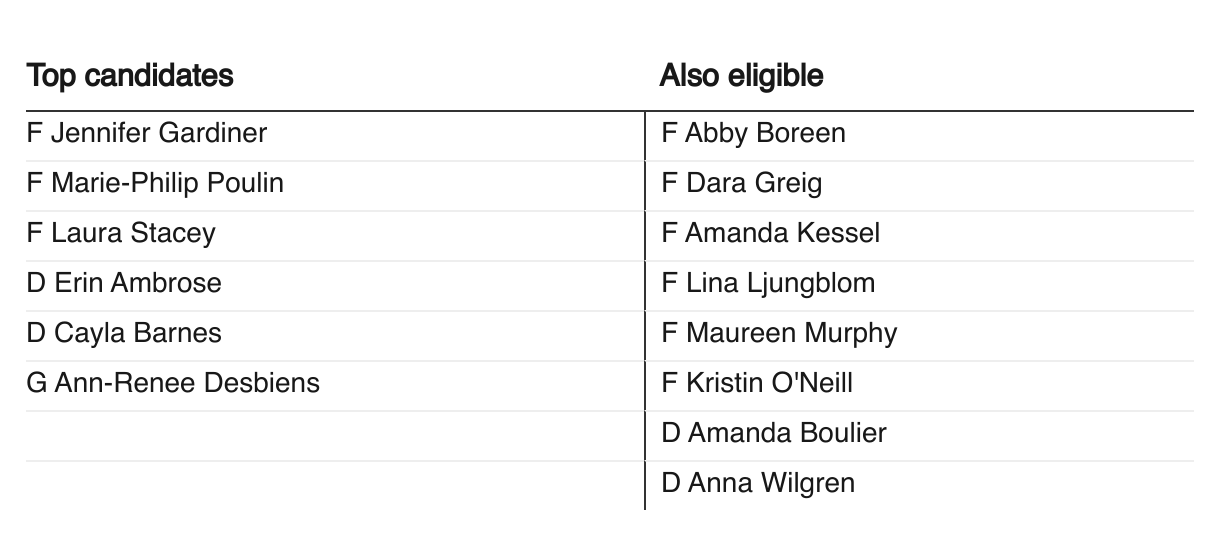Select the Amanda Boulier cell
The height and width of the screenshot is (536, 1220).
tap(774, 433)
